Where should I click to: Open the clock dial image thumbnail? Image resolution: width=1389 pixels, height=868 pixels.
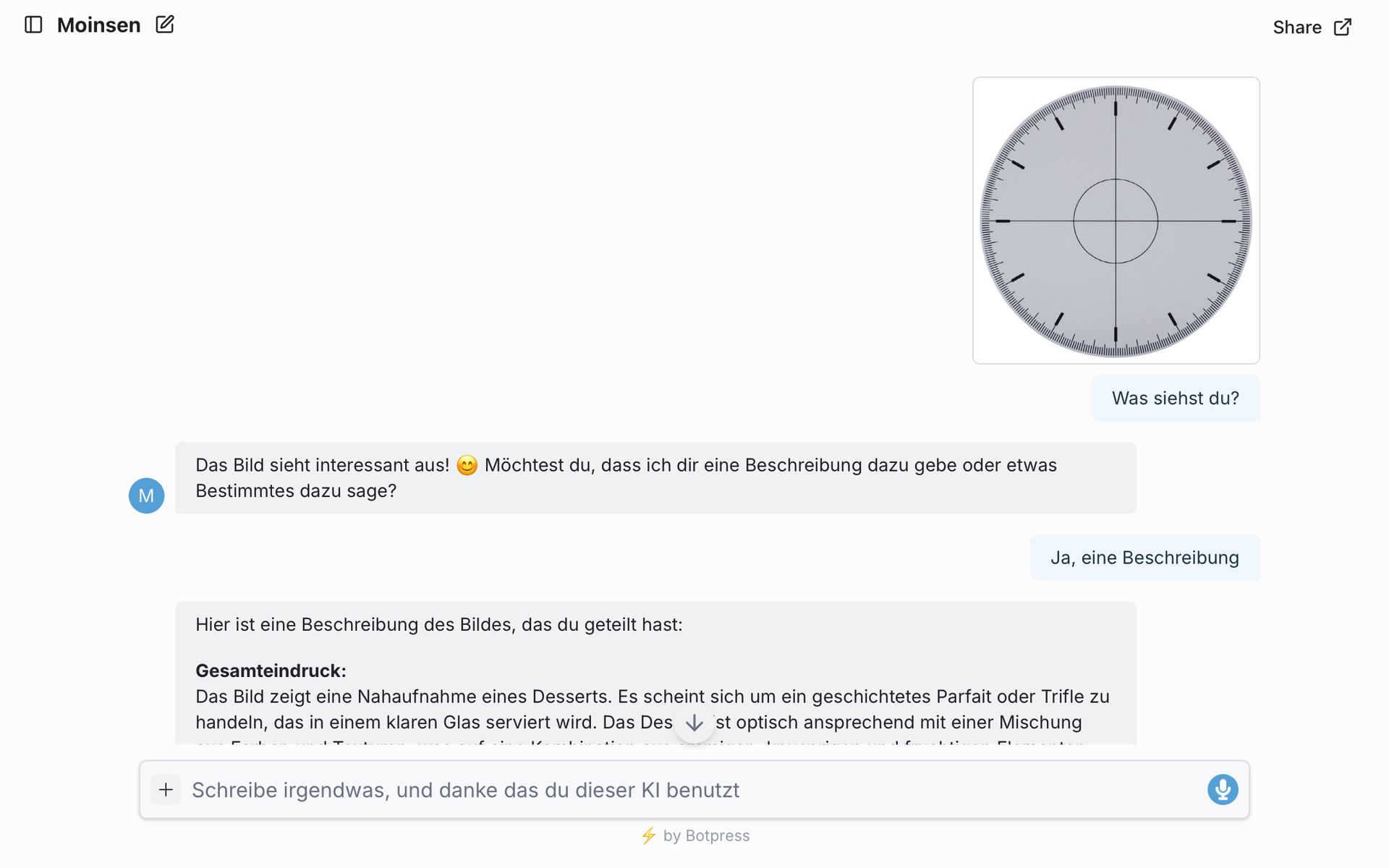tap(1116, 221)
